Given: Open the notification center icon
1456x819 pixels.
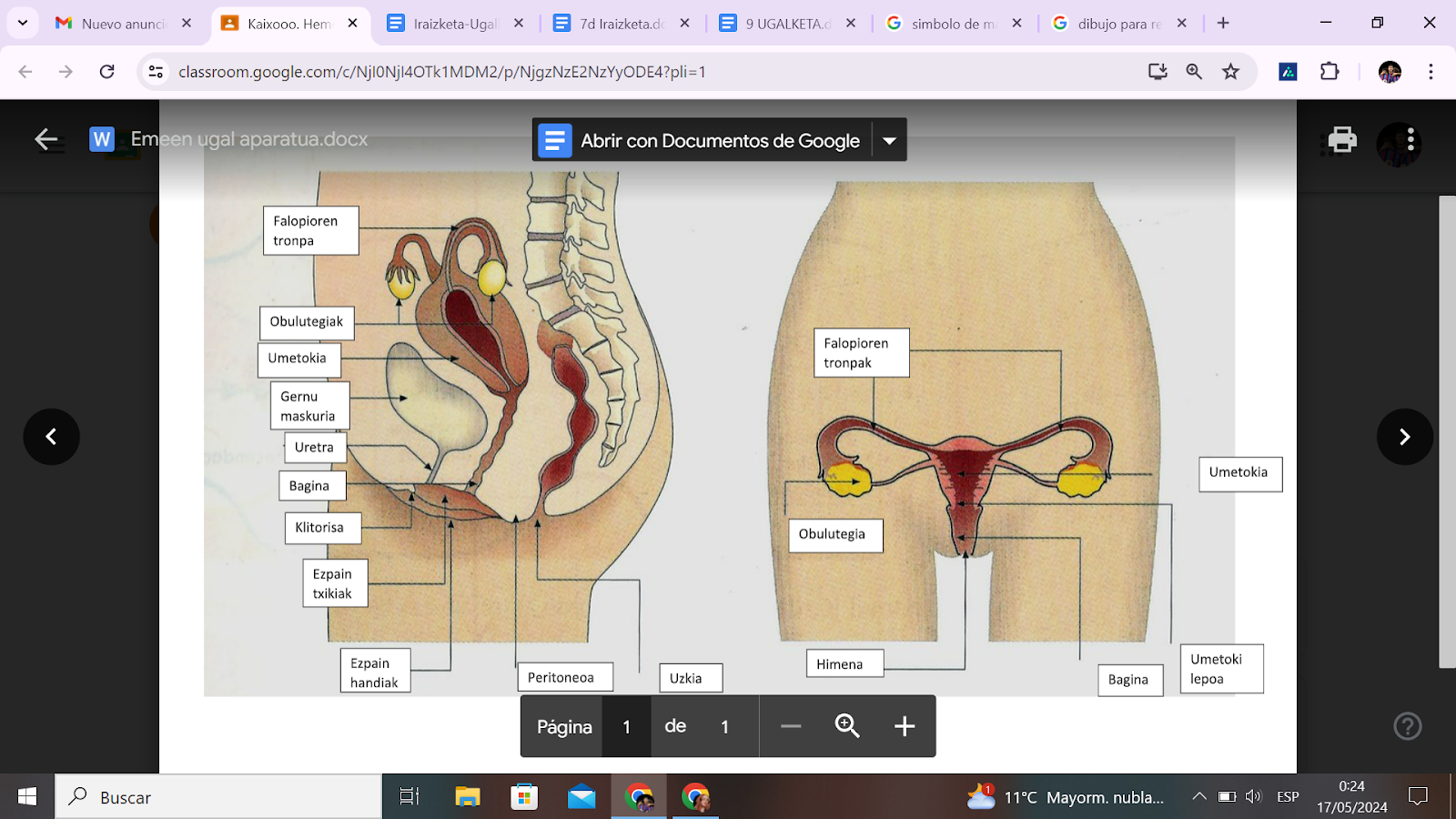Looking at the screenshot, I should [x=1418, y=796].
